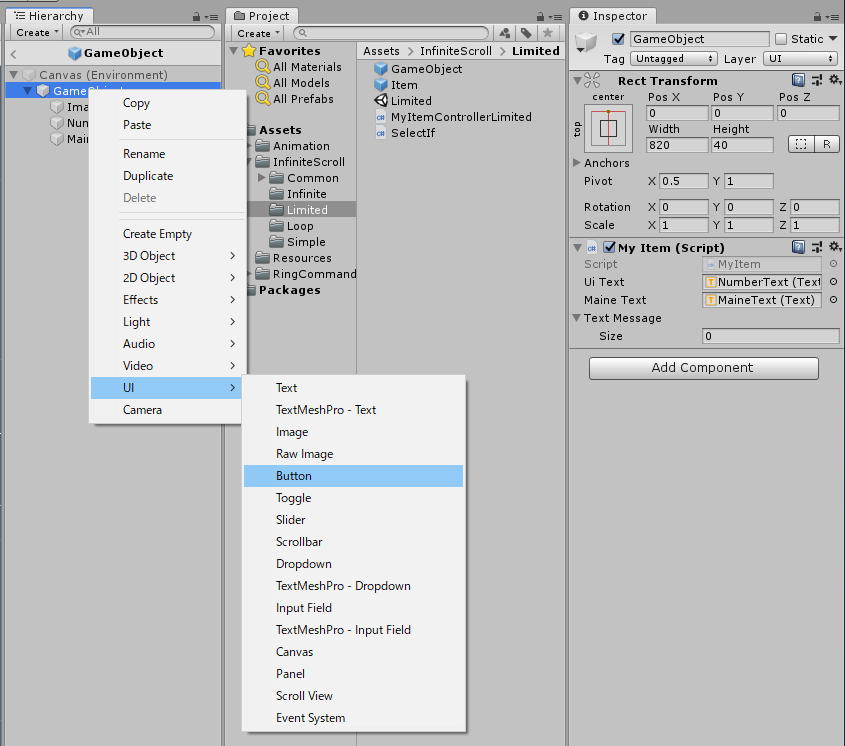Collapse the Favorites tree
This screenshot has height=746, width=845.
[x=233, y=51]
